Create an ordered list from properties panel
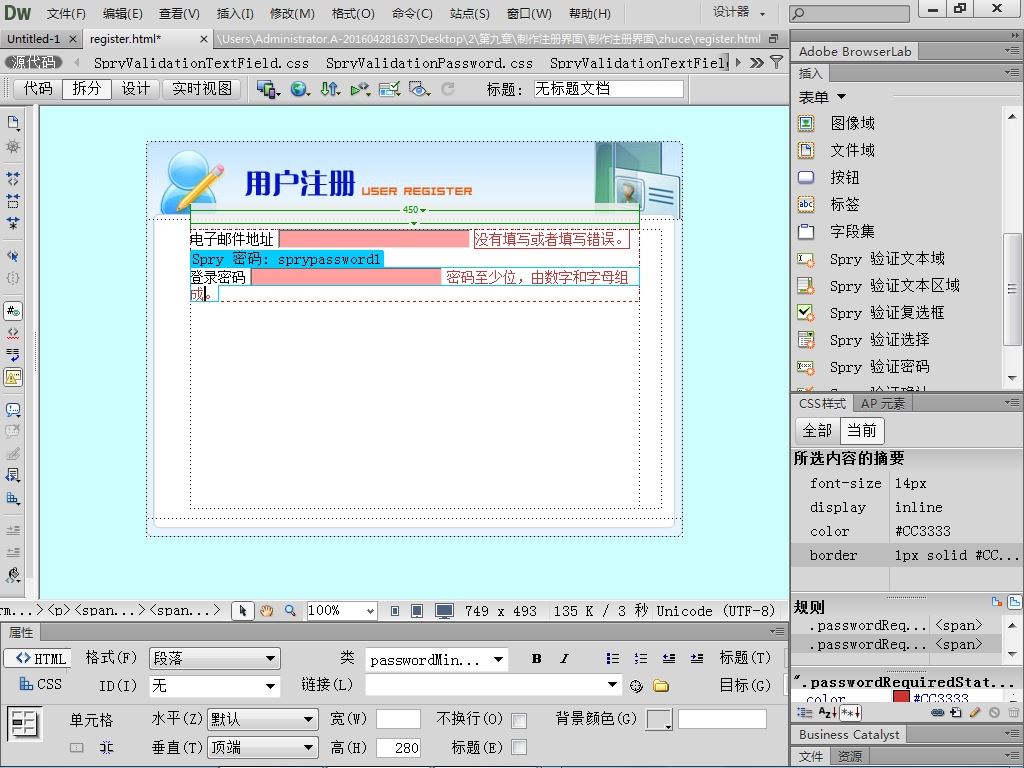Image resolution: width=1024 pixels, height=768 pixels. [x=641, y=658]
